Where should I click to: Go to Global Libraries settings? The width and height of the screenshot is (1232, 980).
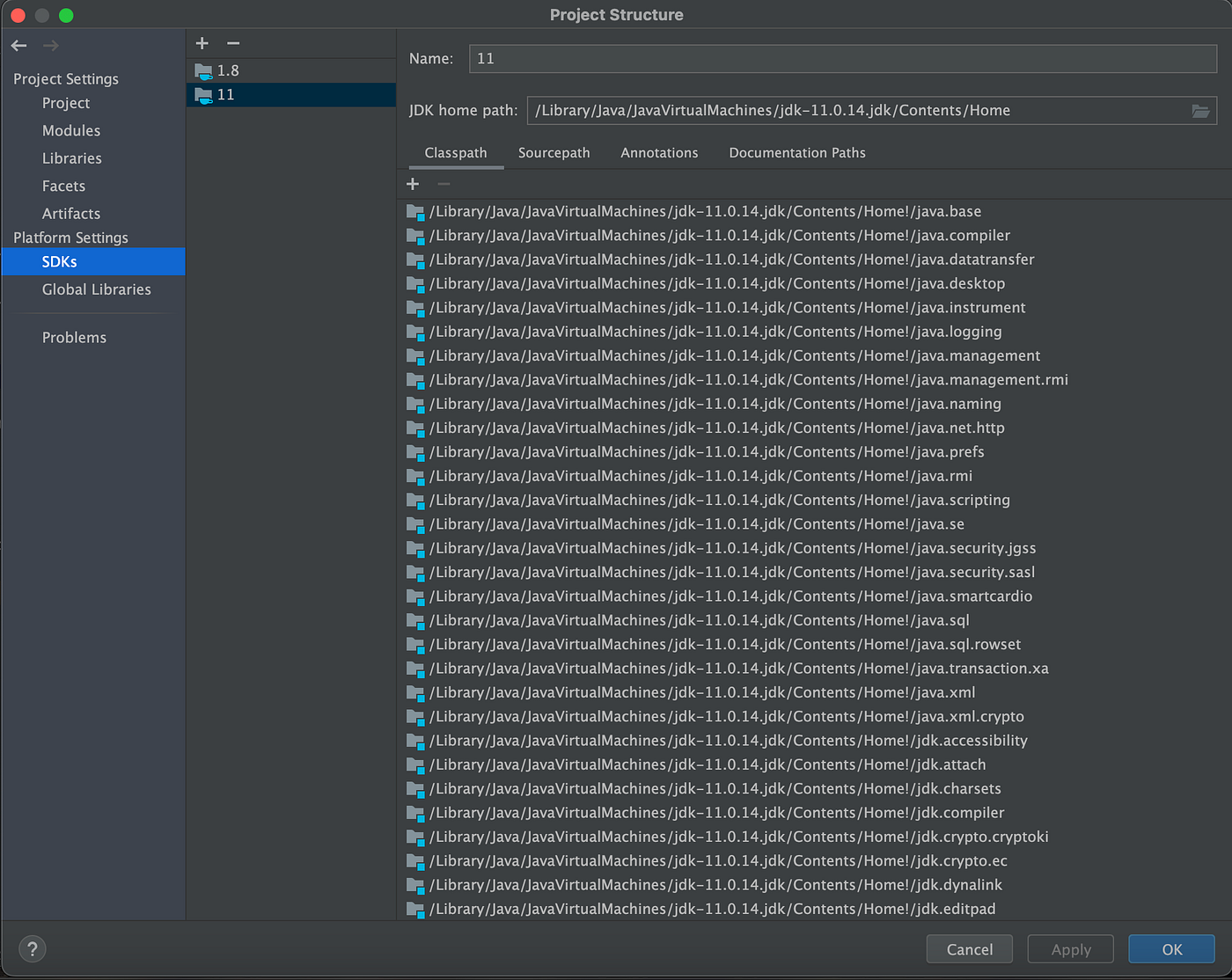pos(97,289)
